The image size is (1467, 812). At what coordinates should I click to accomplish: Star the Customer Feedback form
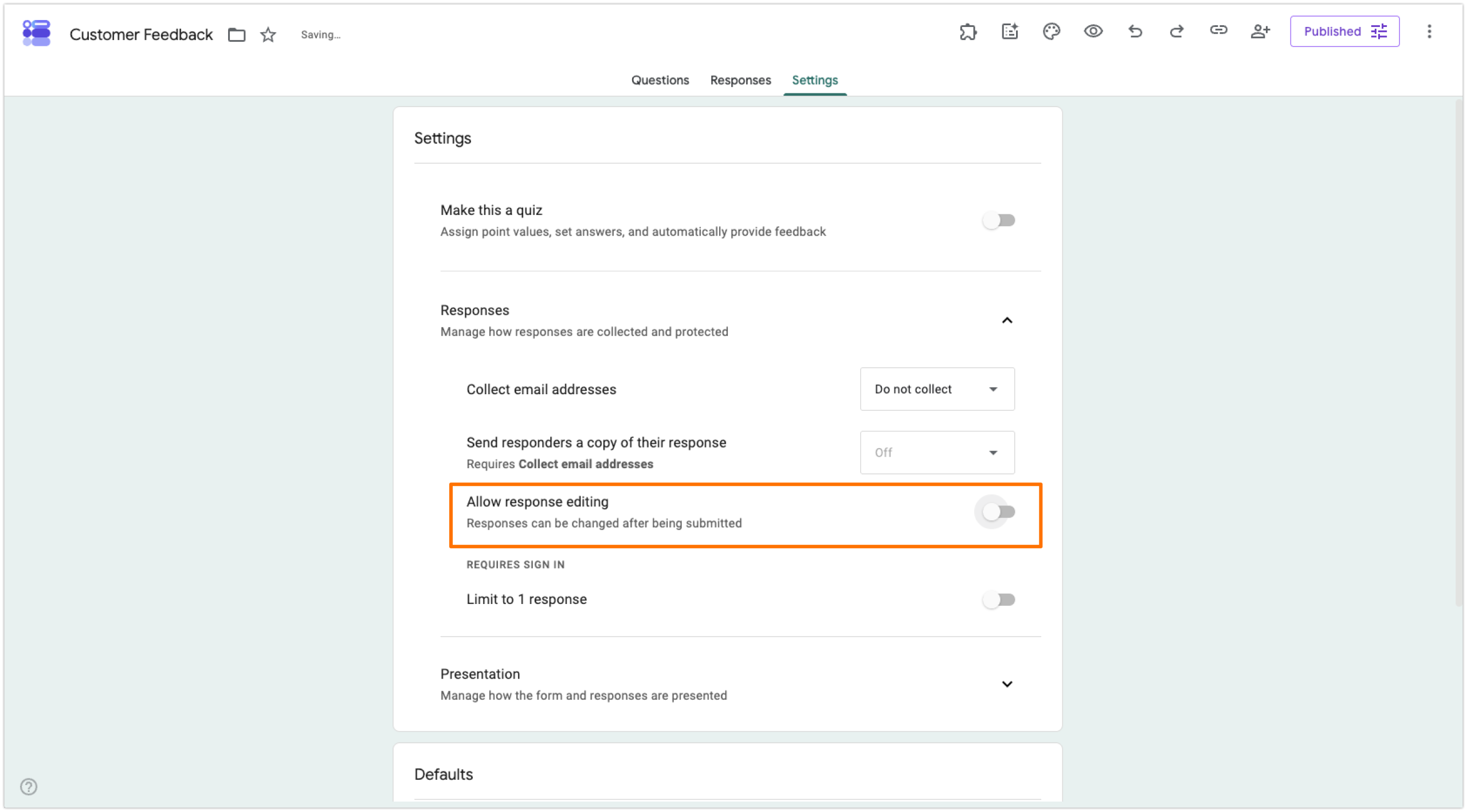tap(268, 35)
